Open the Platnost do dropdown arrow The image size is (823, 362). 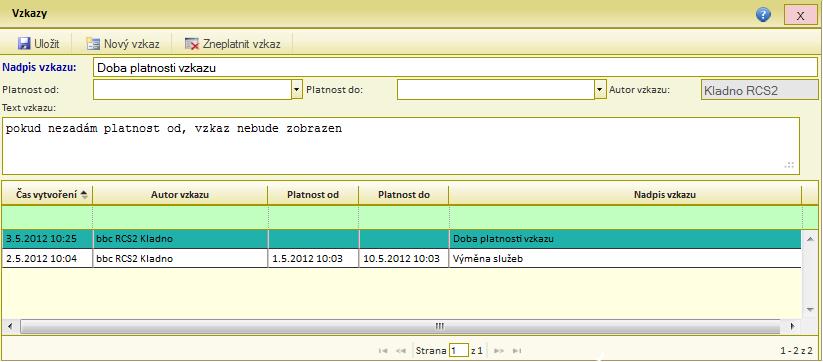point(600,90)
